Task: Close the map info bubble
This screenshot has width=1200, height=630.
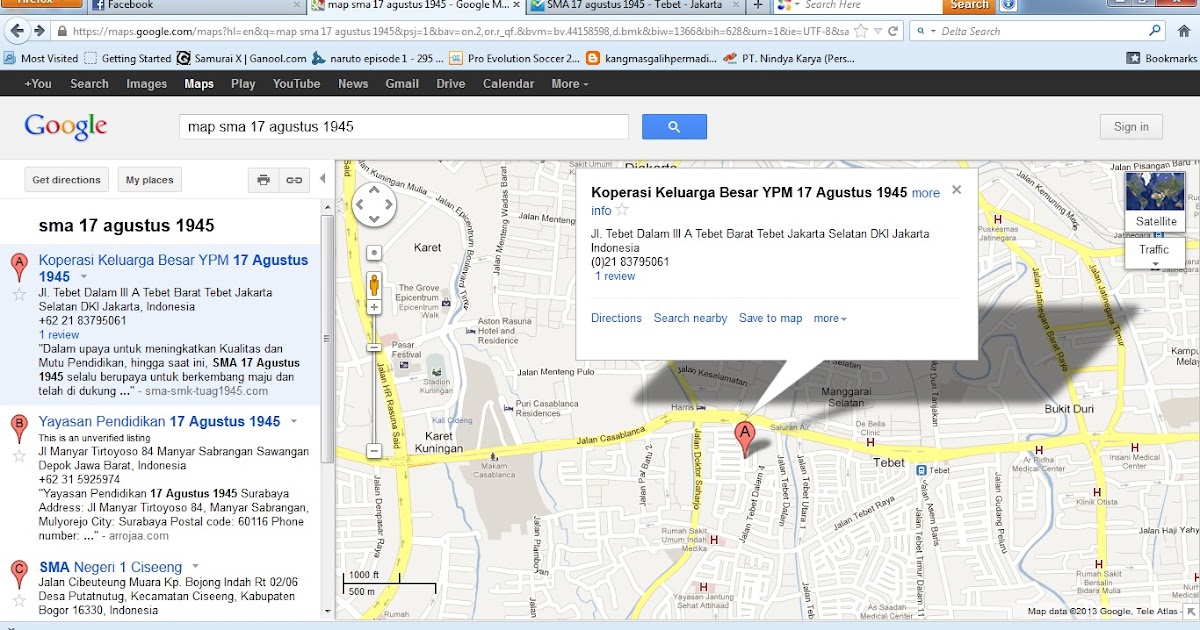Action: tap(956, 189)
